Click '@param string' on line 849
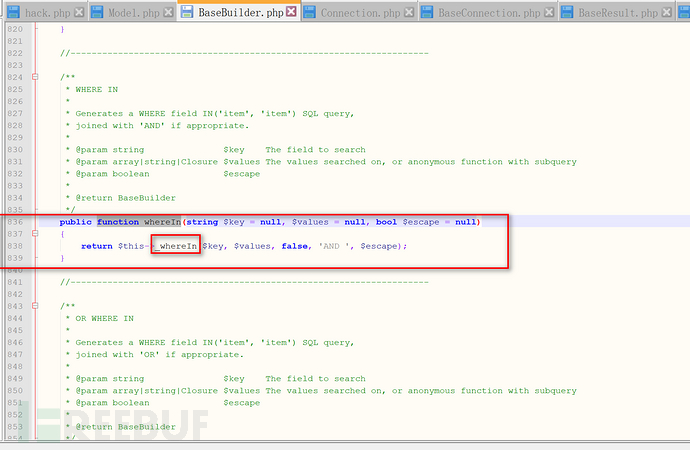 click(x=110, y=378)
